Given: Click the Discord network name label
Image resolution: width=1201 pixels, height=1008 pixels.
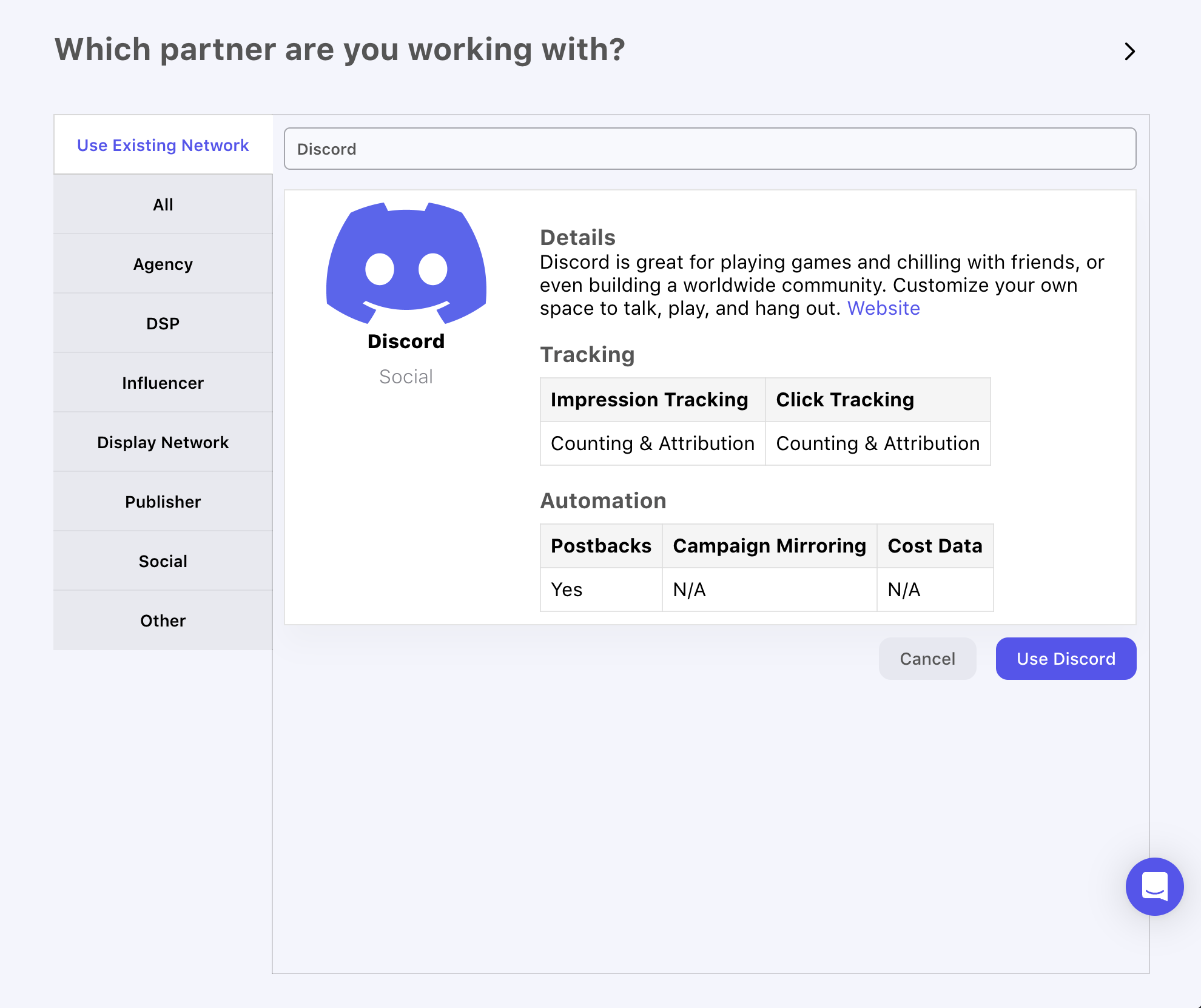Looking at the screenshot, I should tap(406, 341).
